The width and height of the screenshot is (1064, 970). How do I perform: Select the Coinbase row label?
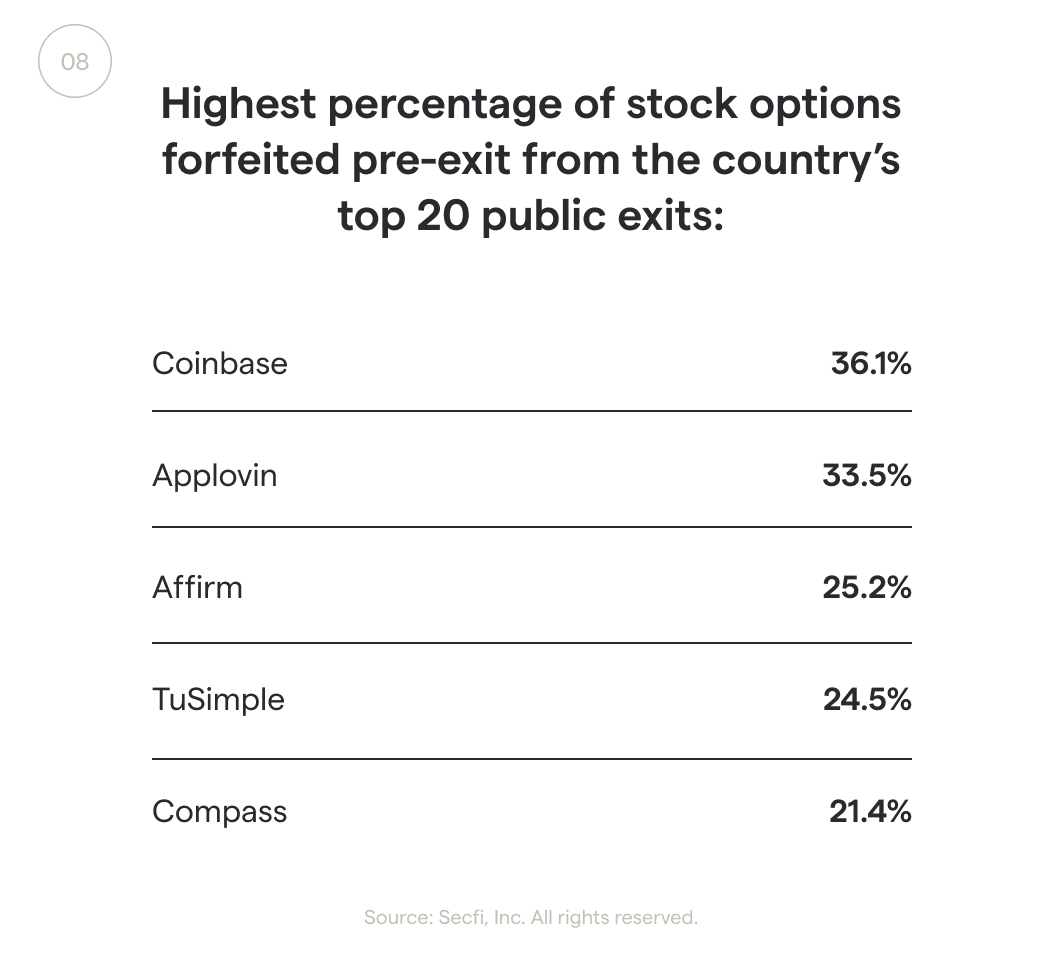click(x=220, y=363)
